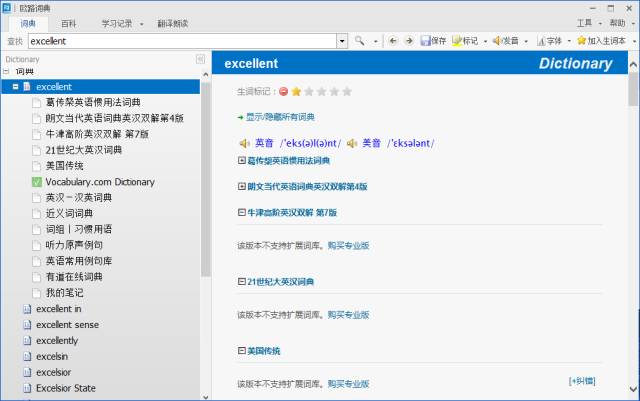
Task: Collapse the left Dictionary panel icon
Action: pos(200,60)
